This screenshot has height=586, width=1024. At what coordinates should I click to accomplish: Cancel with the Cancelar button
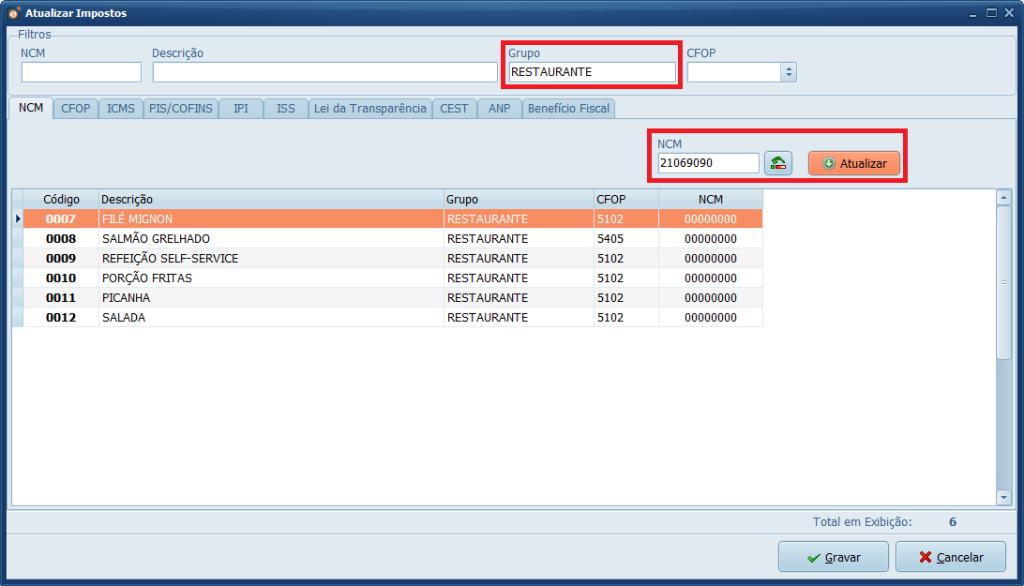(x=950, y=557)
